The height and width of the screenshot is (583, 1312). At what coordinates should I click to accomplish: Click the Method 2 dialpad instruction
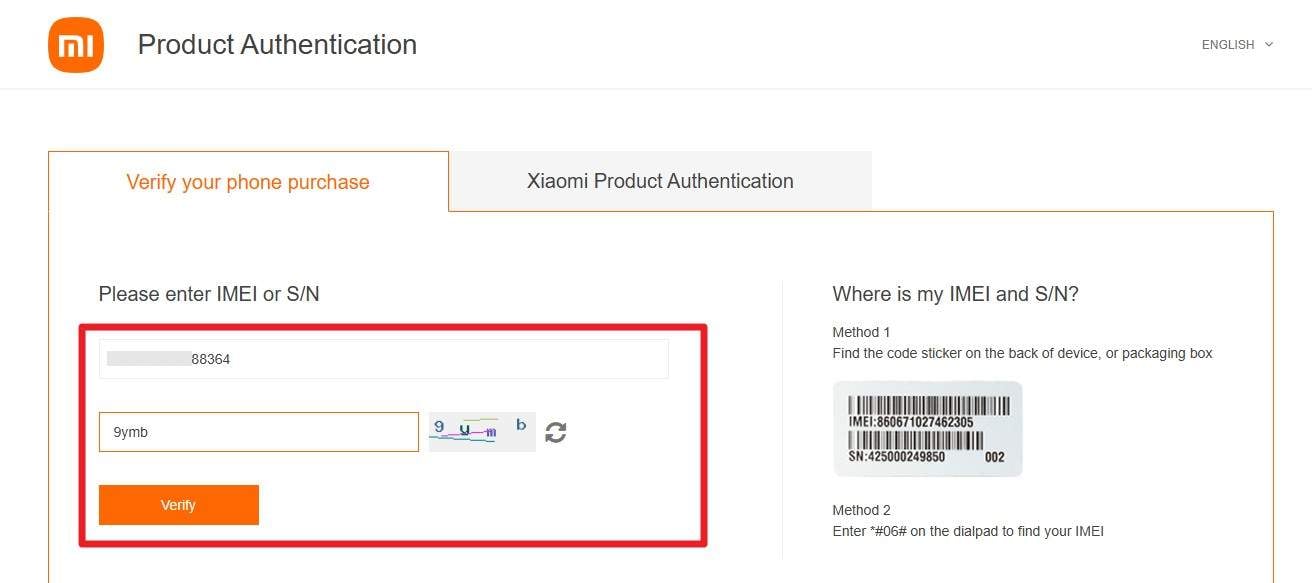[967, 531]
